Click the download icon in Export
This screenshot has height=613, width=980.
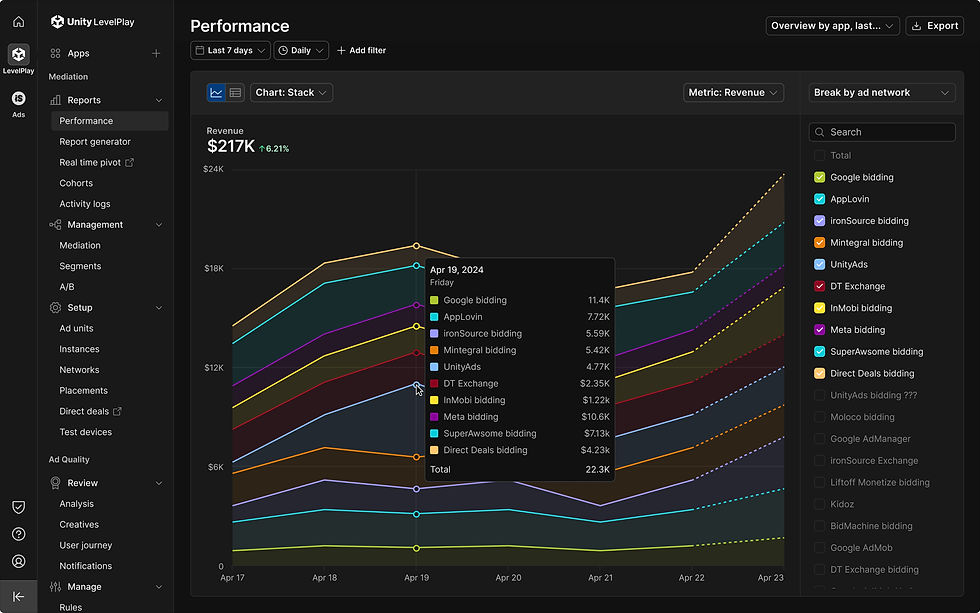(916, 26)
